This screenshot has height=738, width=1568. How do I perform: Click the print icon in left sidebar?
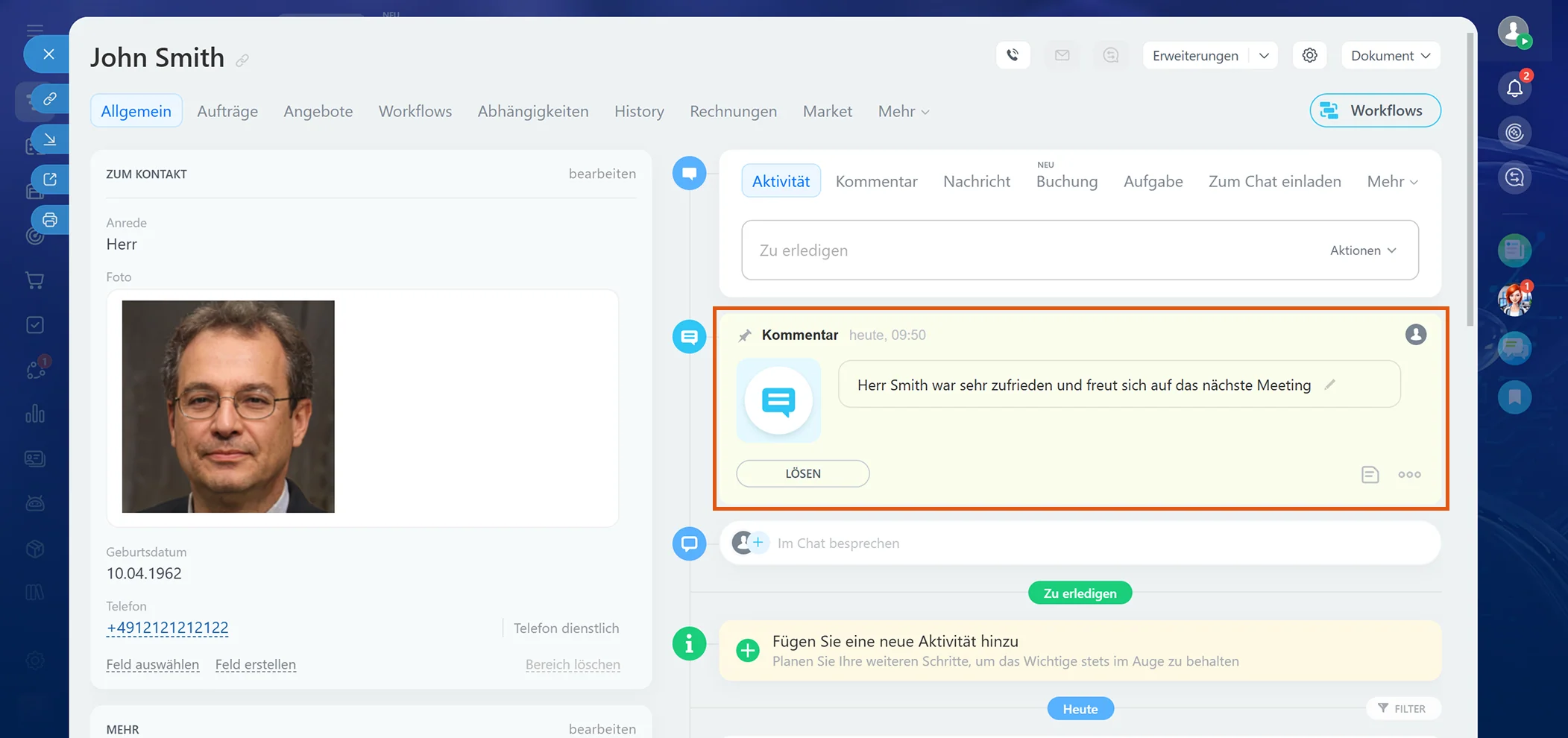tap(50, 220)
